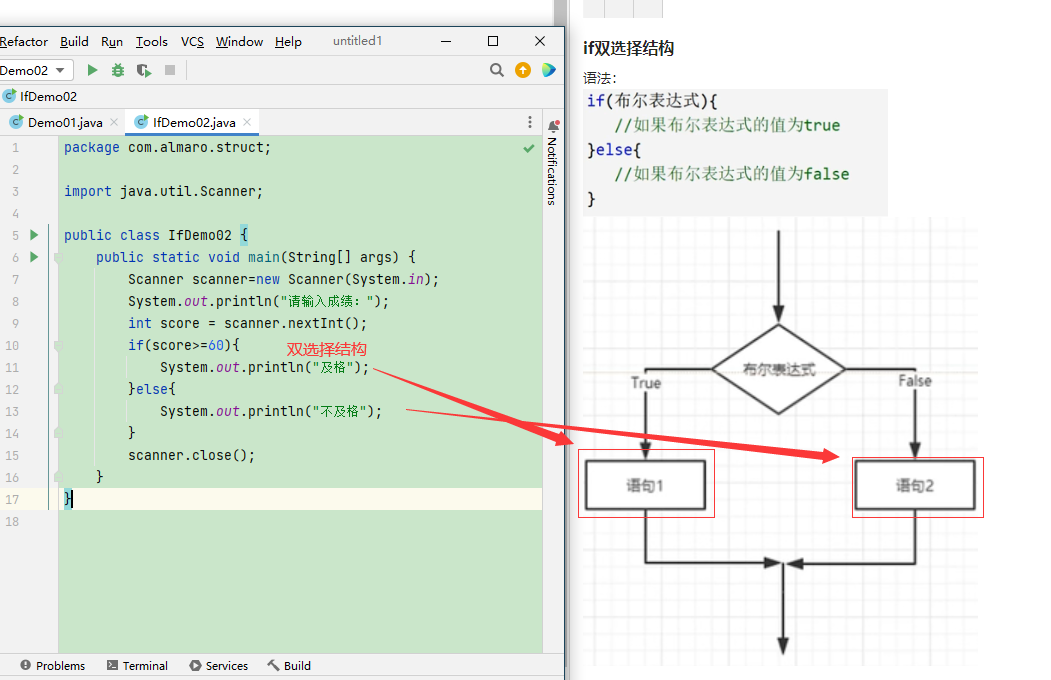Click fold end marker on line 14
This screenshot has height=680, width=1051.
coord(58,433)
